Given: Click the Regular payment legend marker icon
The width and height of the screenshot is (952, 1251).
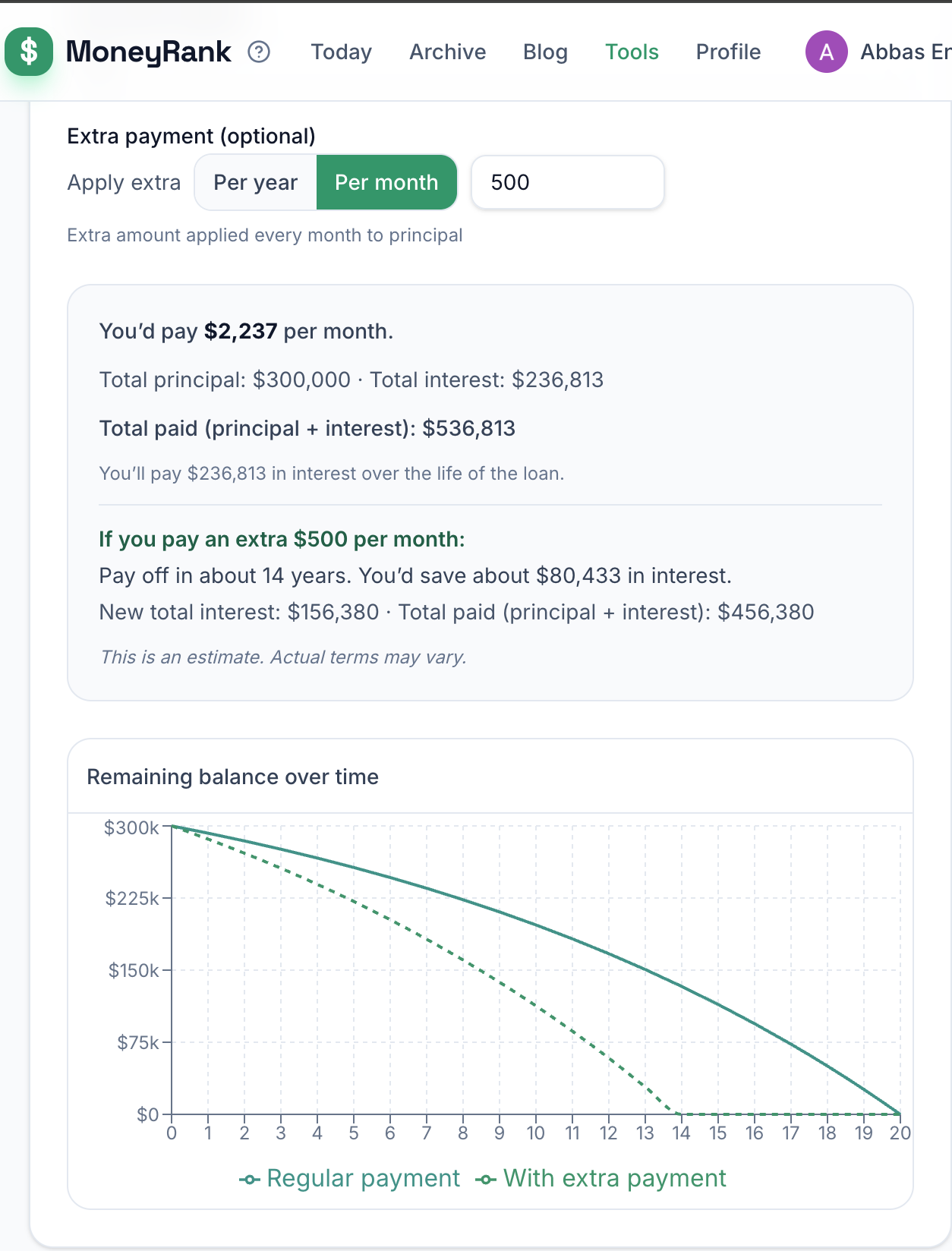Looking at the screenshot, I should click(x=250, y=1180).
